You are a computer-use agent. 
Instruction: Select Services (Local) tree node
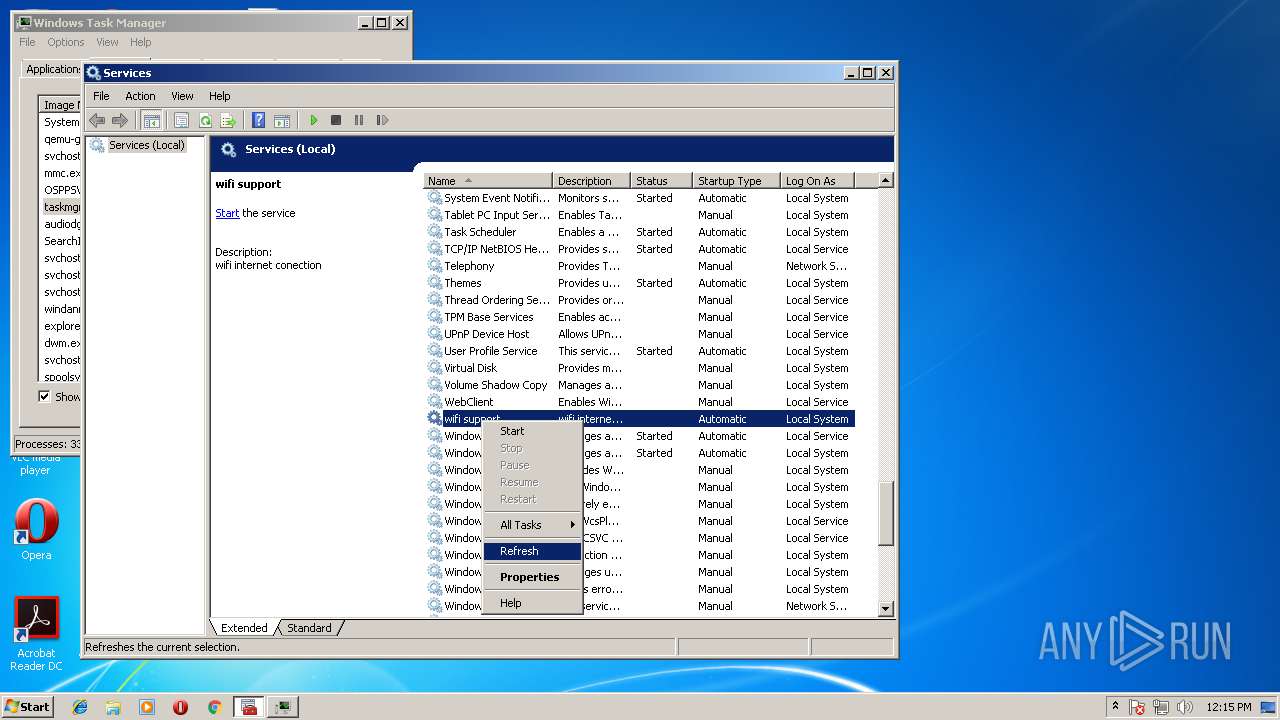(x=146, y=145)
